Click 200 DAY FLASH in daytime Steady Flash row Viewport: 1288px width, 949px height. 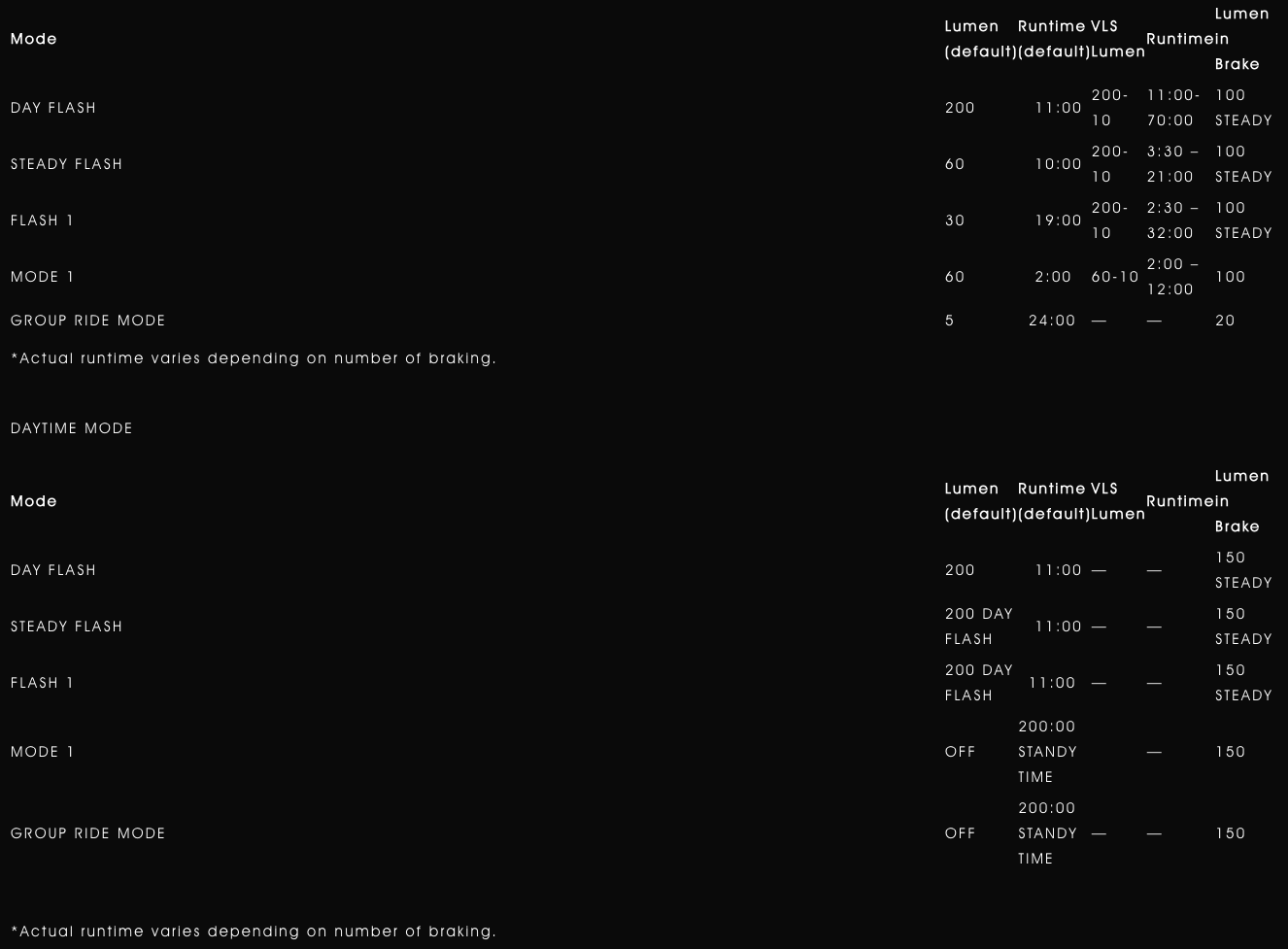click(978, 627)
